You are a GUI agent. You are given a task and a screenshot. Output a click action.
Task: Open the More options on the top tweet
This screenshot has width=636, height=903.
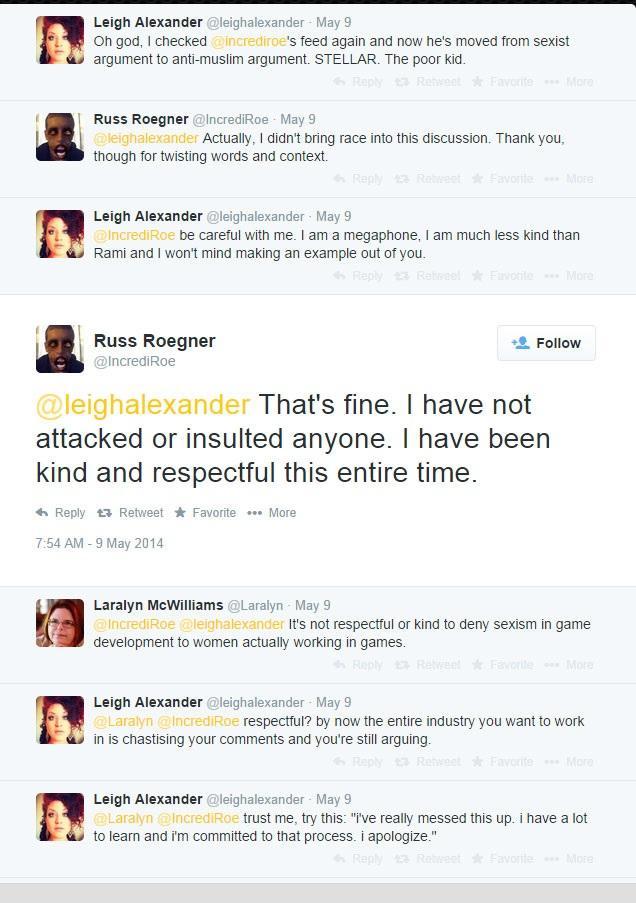(x=556, y=82)
